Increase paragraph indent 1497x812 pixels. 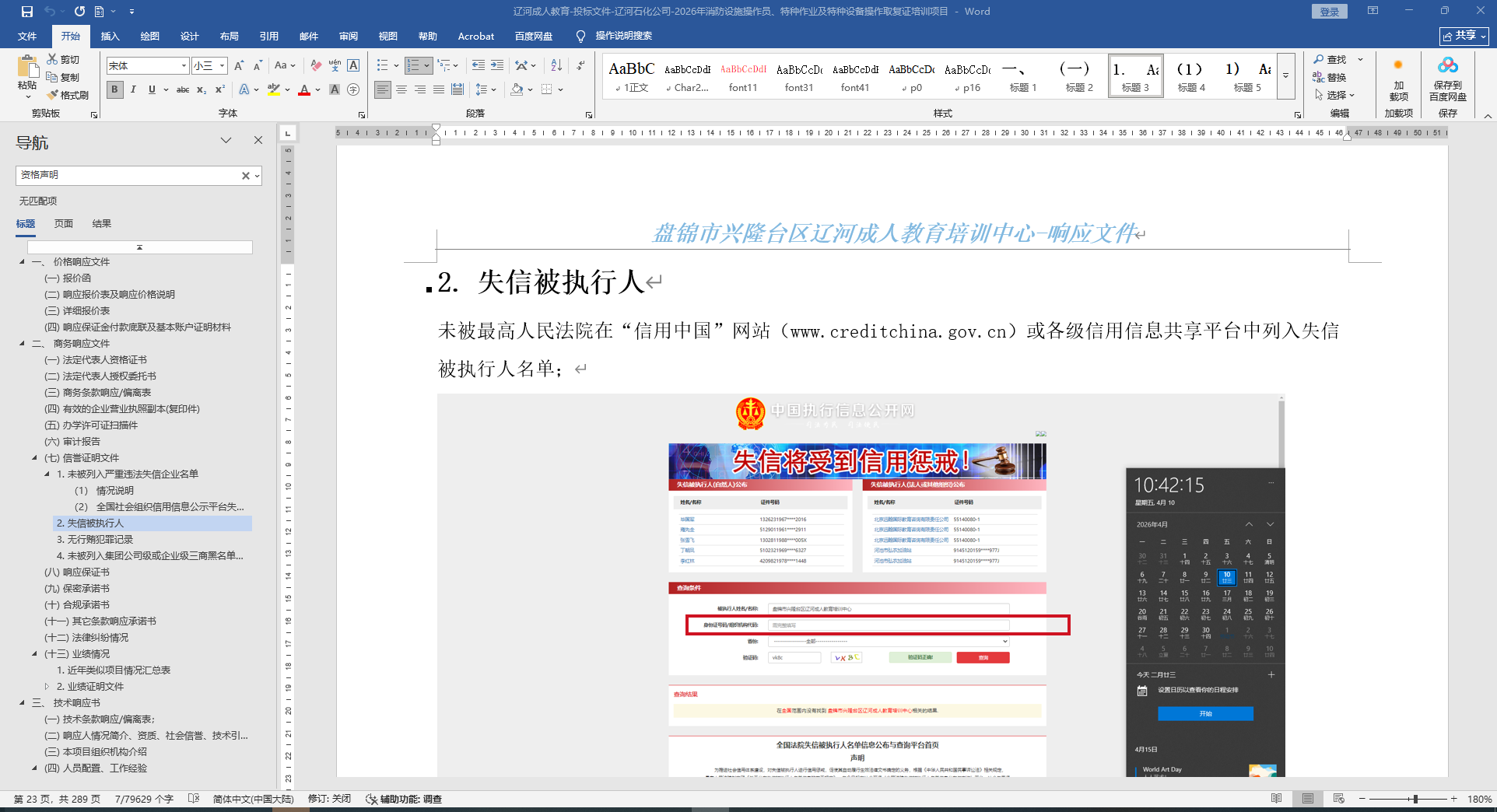tap(496, 66)
